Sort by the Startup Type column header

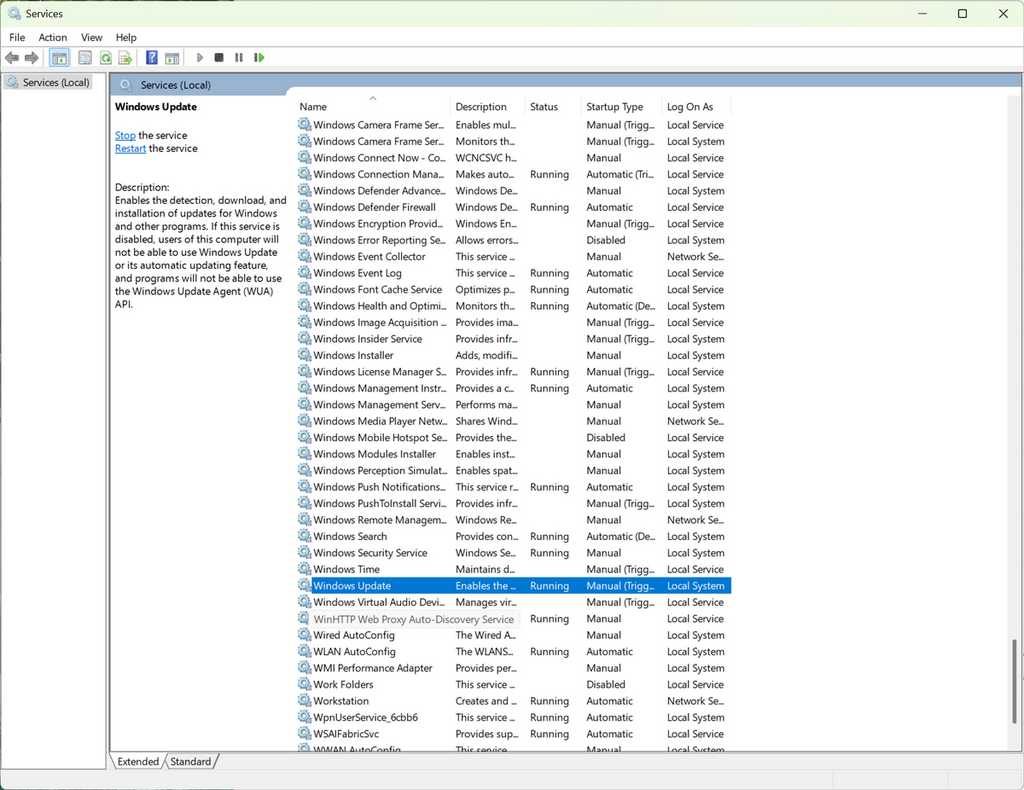[622, 106]
